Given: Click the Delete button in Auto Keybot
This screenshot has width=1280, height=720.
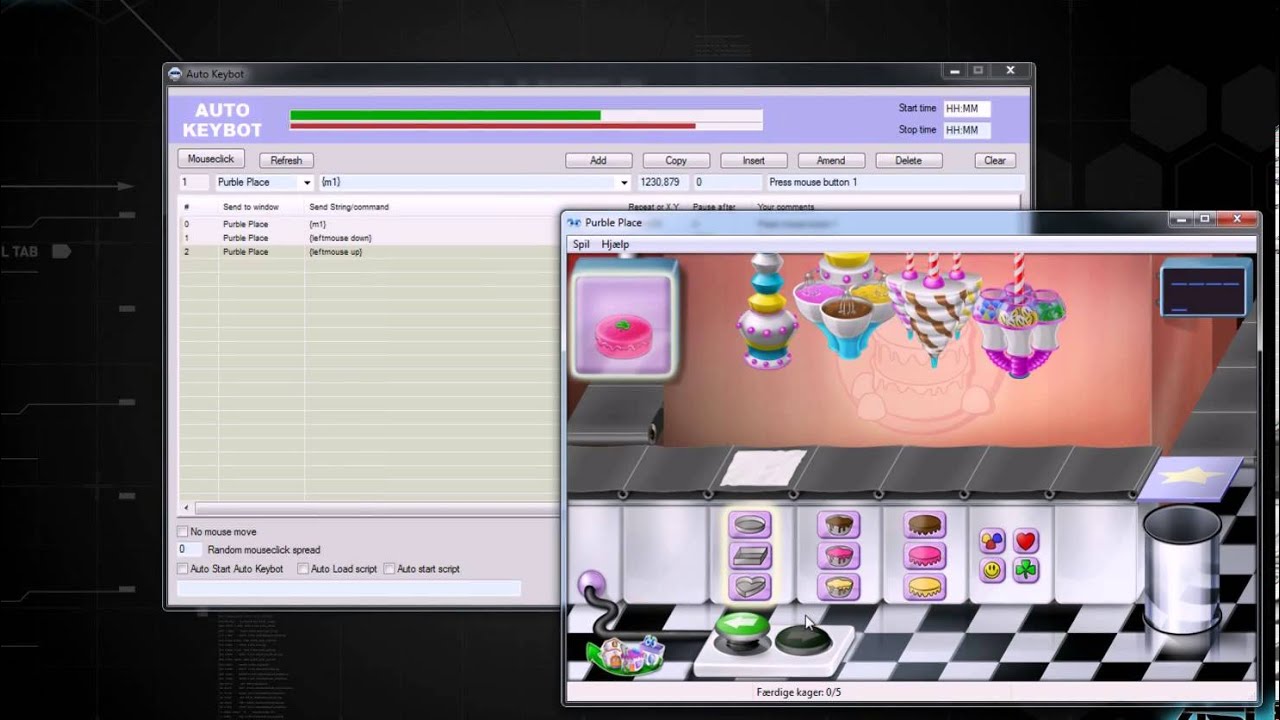Looking at the screenshot, I should click(x=909, y=160).
